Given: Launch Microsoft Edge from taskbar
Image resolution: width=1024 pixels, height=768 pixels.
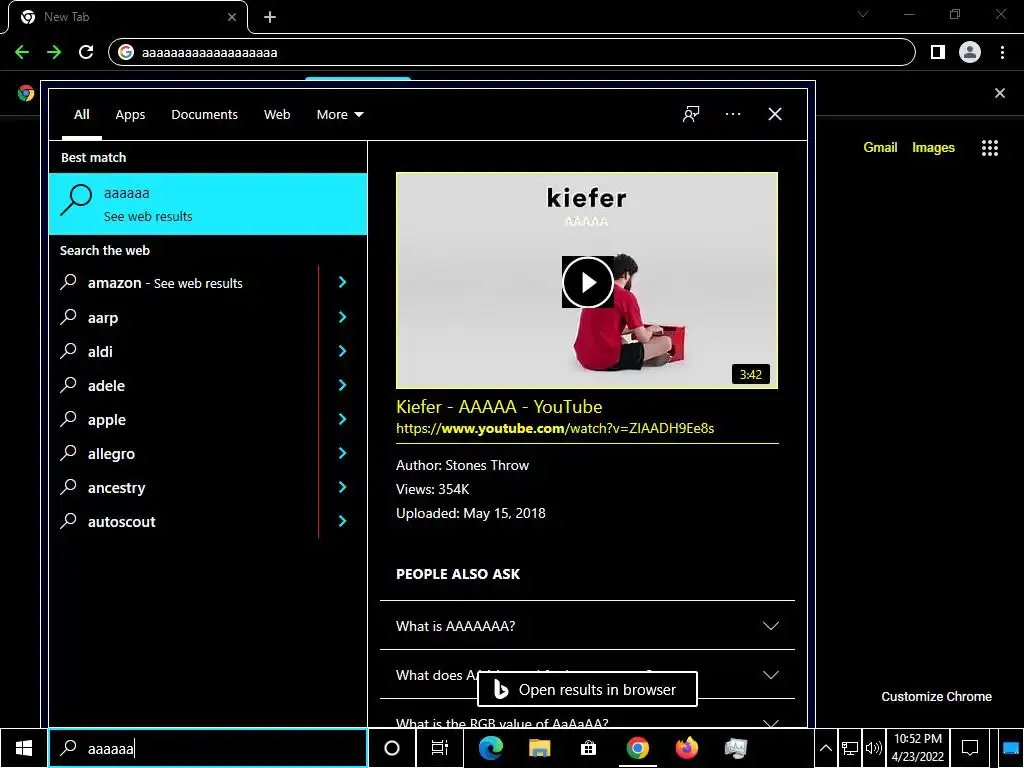Looking at the screenshot, I should (x=490, y=748).
